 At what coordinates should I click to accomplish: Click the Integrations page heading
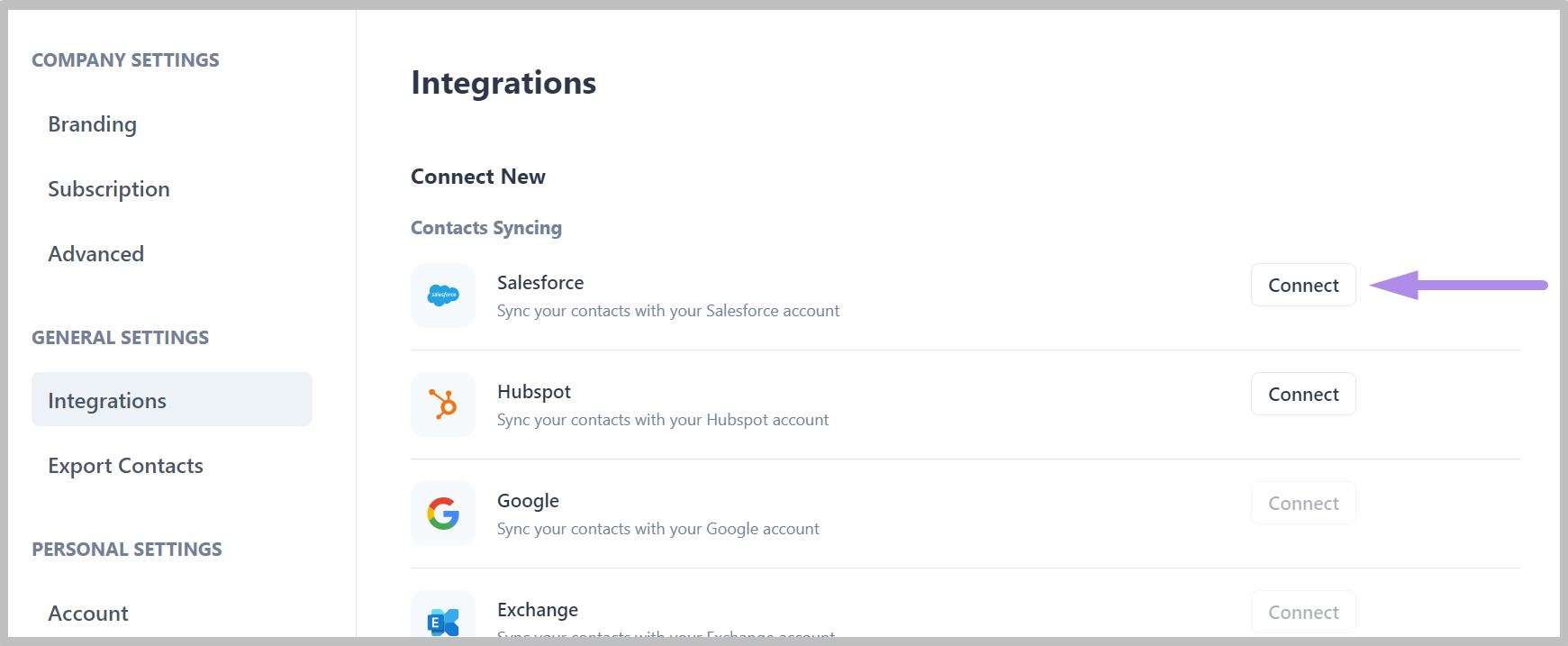tap(503, 83)
